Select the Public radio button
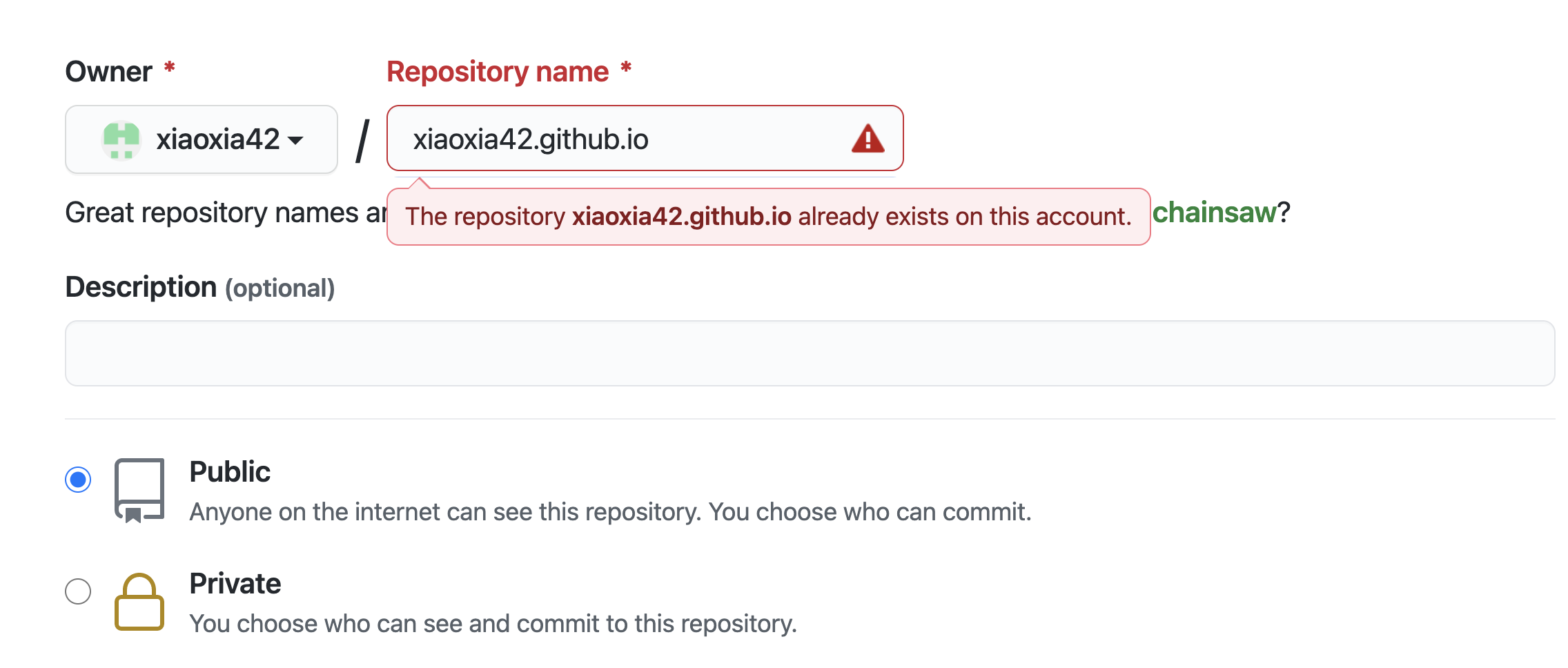This screenshot has width=1568, height=668. coord(78,479)
